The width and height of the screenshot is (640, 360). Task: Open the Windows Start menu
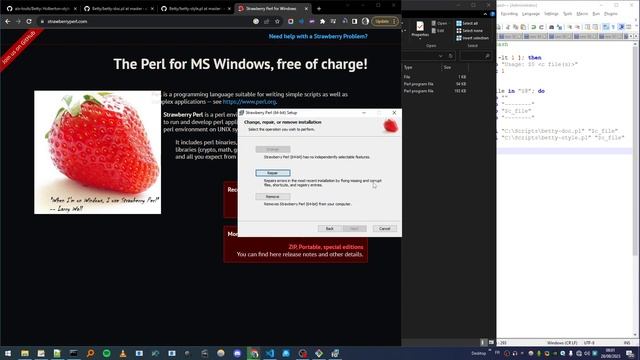(8, 353)
